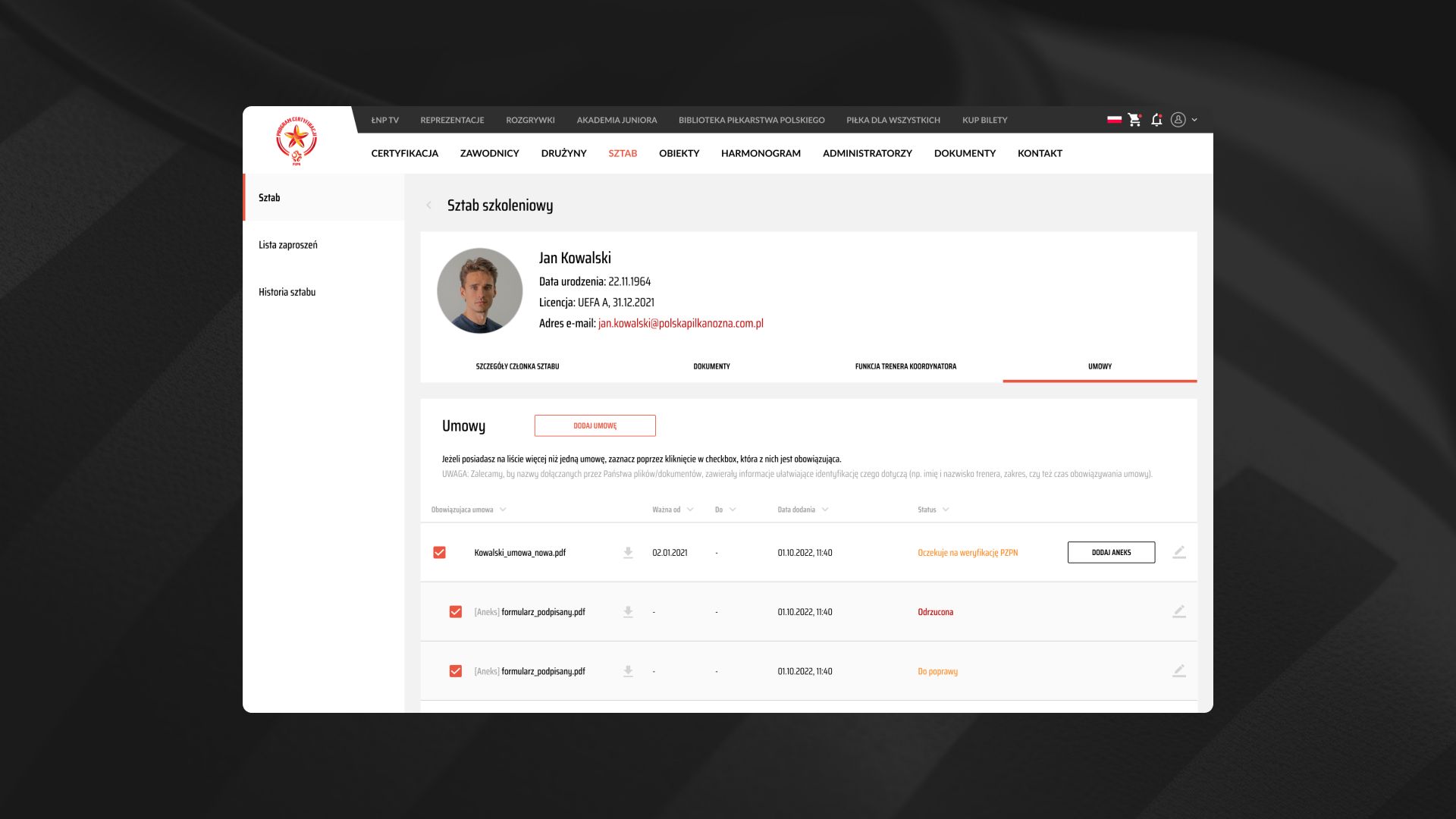Open the Reprezentacje link
The width and height of the screenshot is (1456, 819).
[453, 120]
